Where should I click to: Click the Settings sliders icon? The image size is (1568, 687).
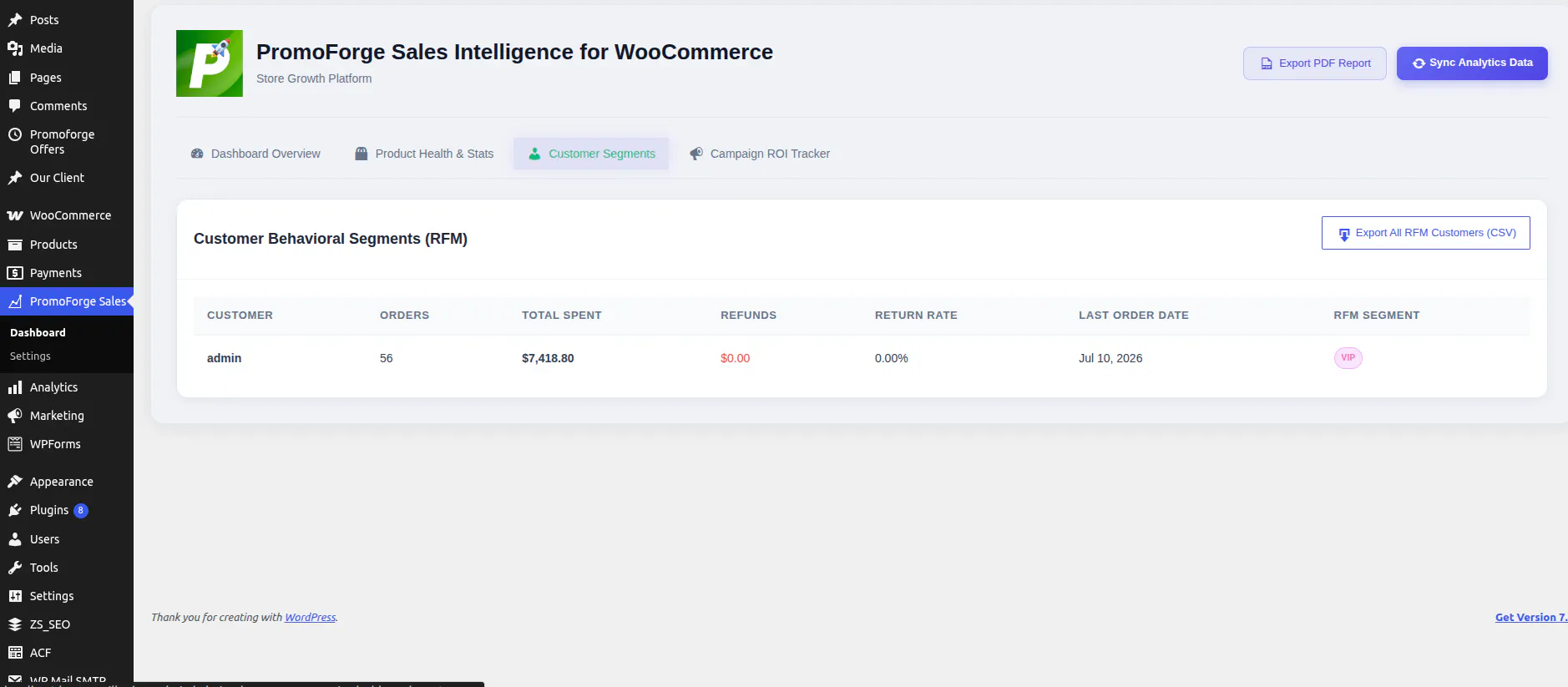[15, 596]
